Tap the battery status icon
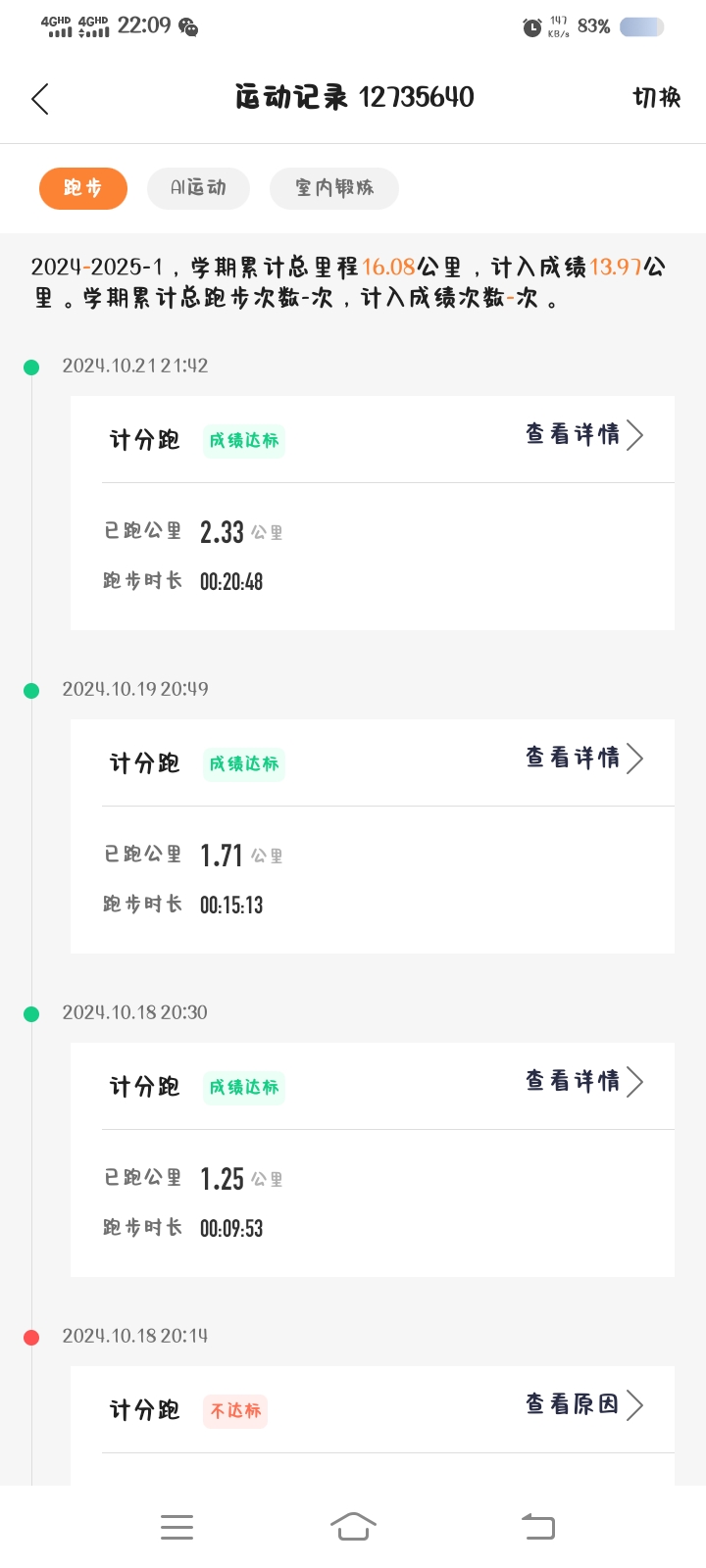The width and height of the screenshot is (706, 1568). pos(641,27)
